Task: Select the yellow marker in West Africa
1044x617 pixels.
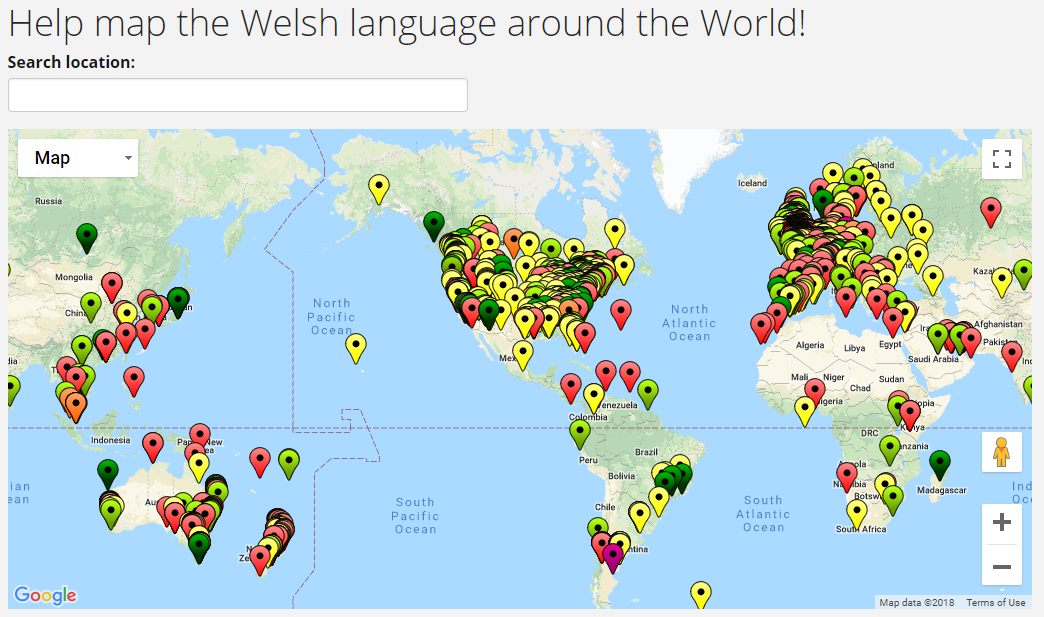Action: click(805, 408)
